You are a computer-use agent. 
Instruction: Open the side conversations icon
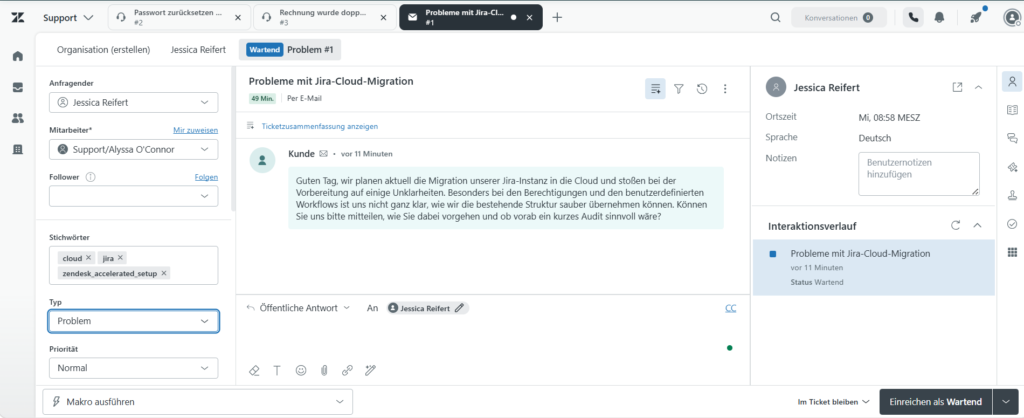point(1012,138)
